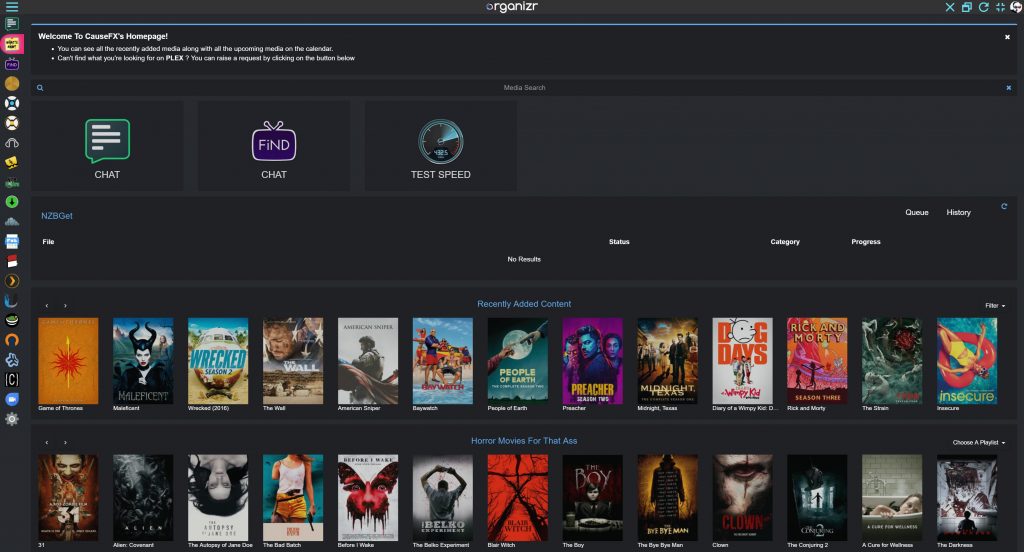Open The Strain poster
This screenshot has width=1024, height=552.
click(892, 361)
